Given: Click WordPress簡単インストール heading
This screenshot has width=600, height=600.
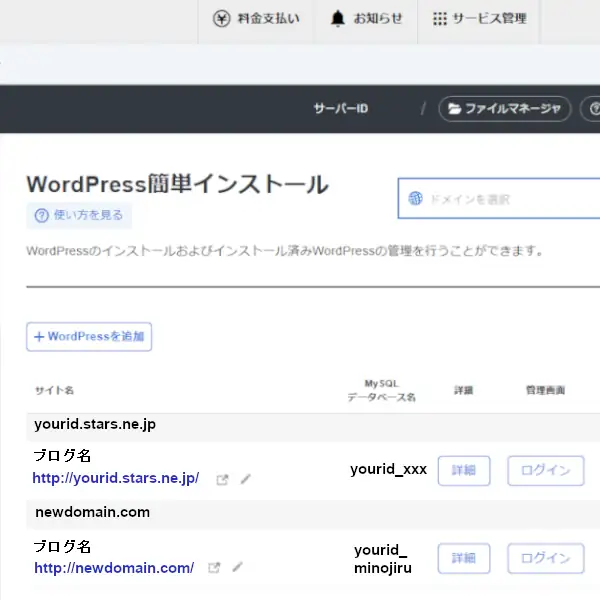Looking at the screenshot, I should point(178,184).
